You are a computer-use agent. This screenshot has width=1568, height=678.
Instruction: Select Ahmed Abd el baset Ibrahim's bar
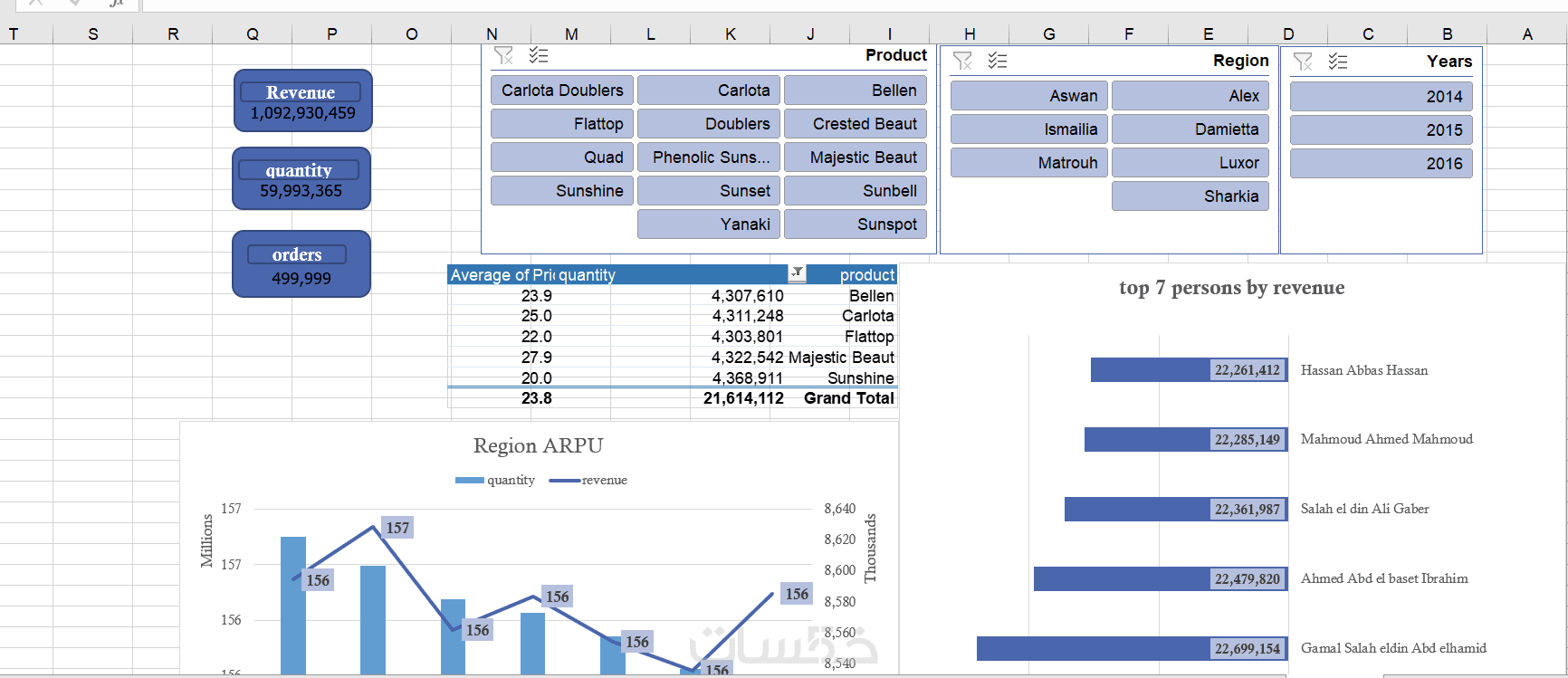tap(1161, 578)
